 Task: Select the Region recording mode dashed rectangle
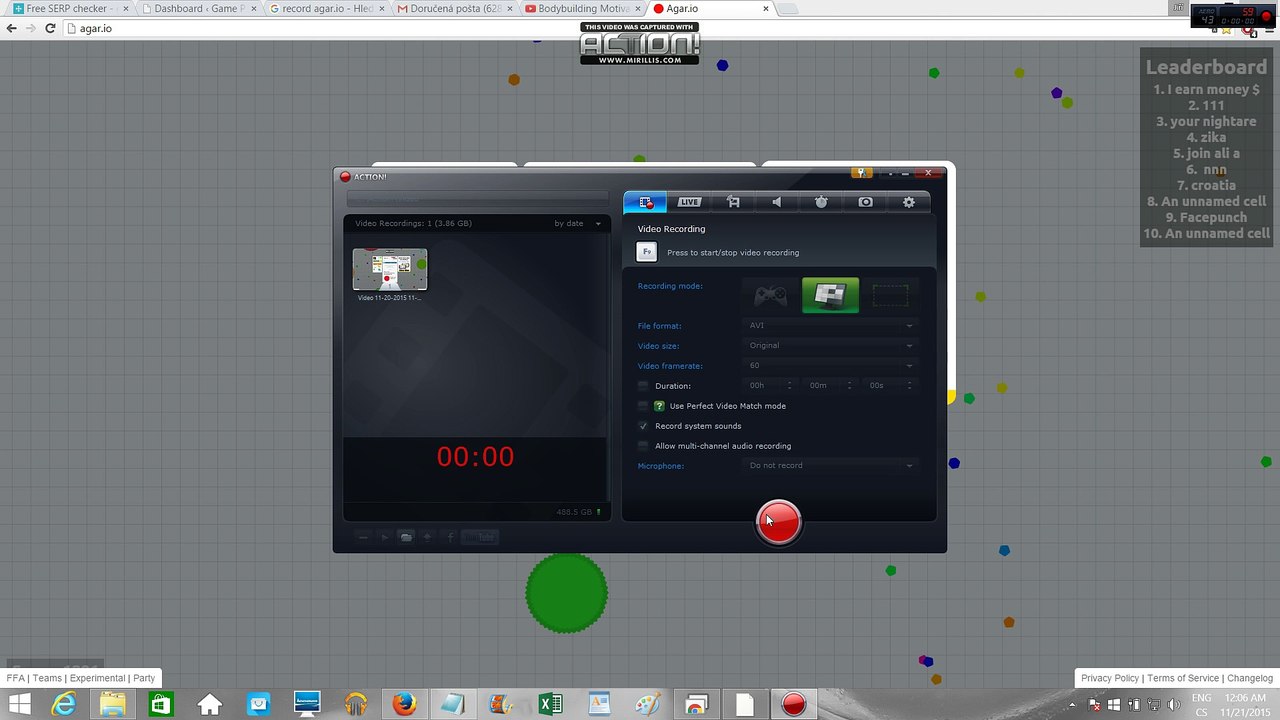[890, 296]
